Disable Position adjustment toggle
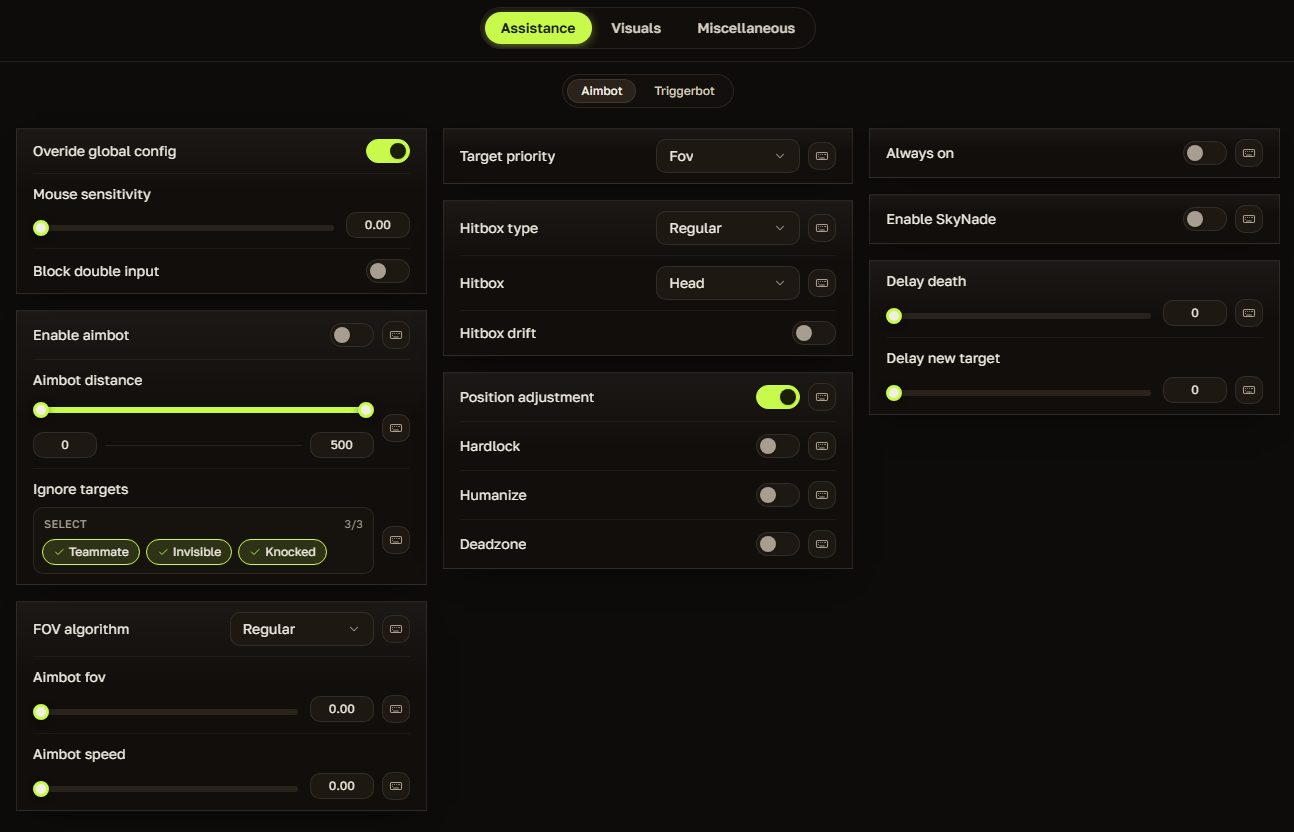Image resolution: width=1294 pixels, height=832 pixels. coord(778,397)
